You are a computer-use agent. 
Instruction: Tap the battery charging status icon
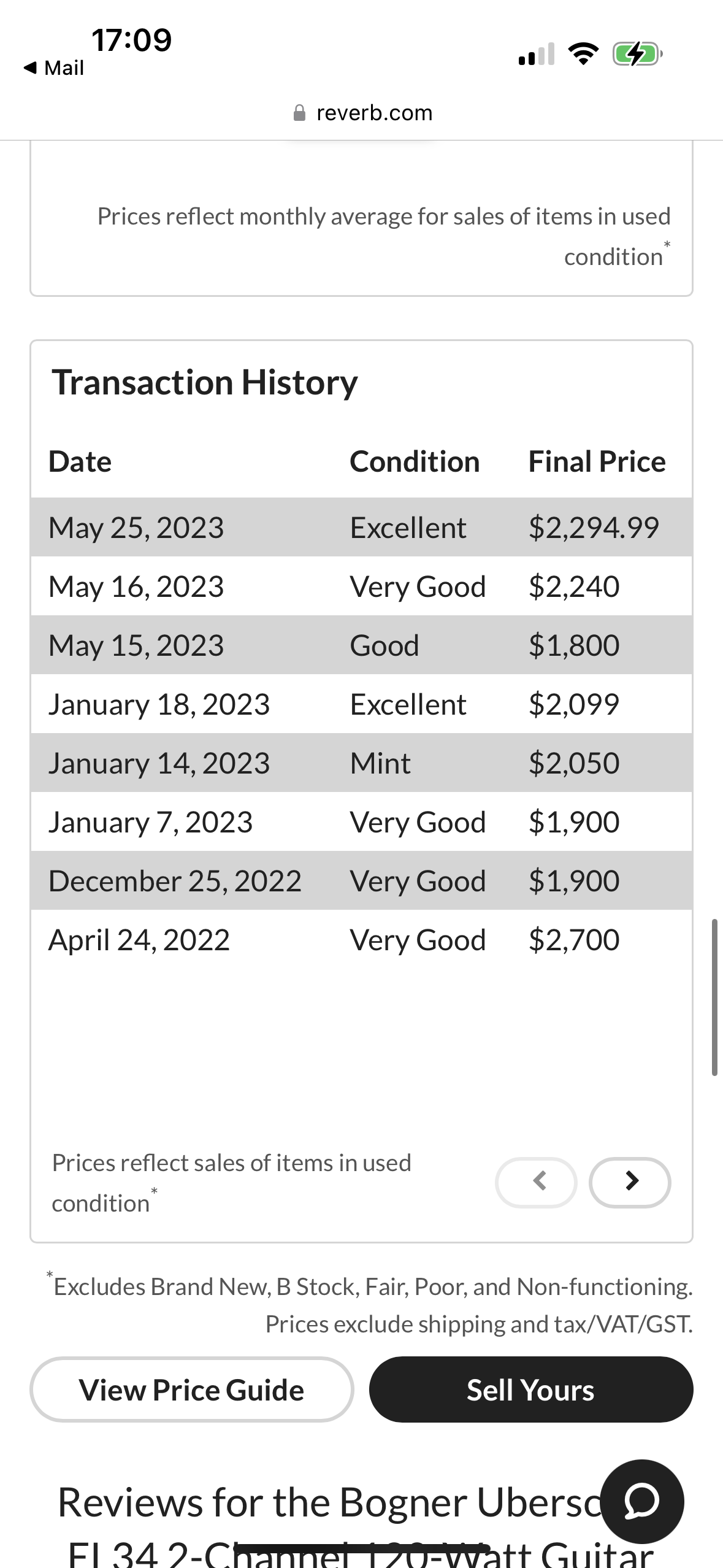[x=638, y=54]
